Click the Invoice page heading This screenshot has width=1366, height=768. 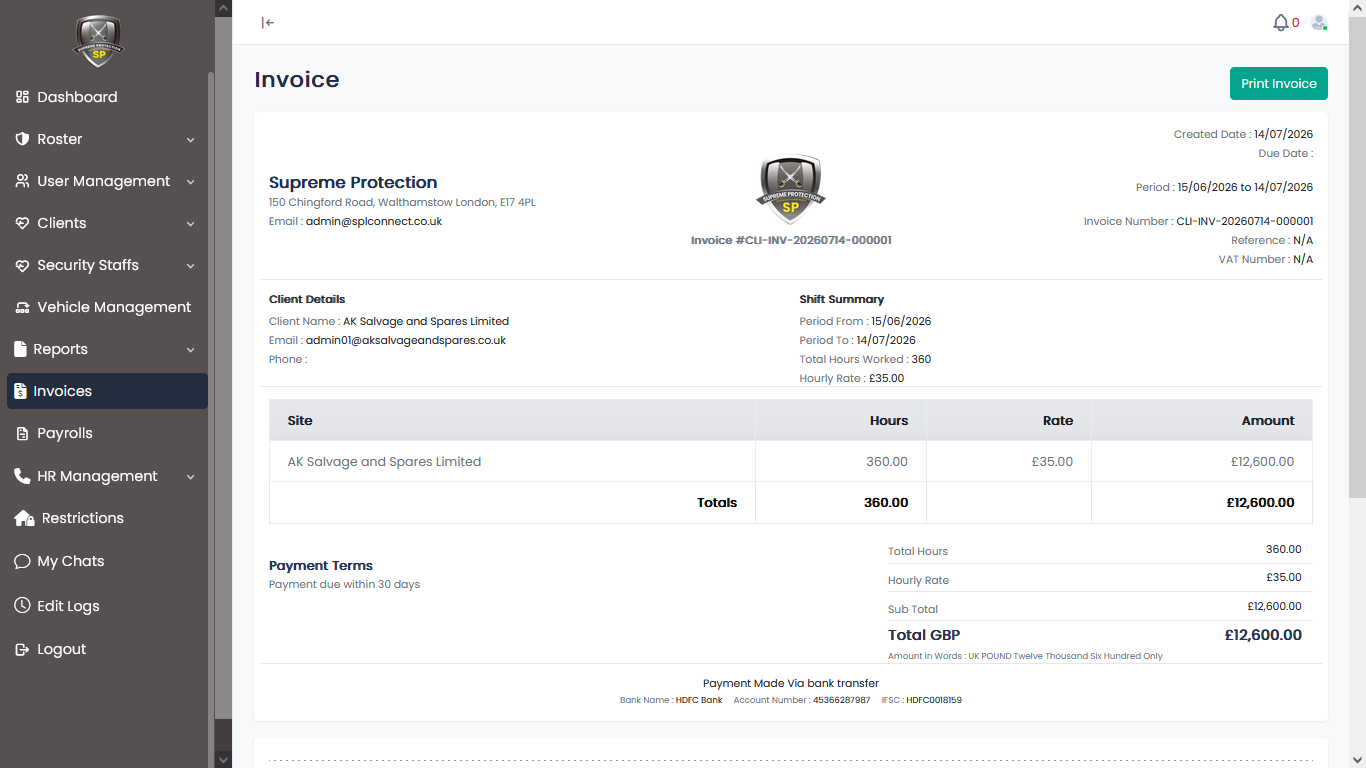(x=297, y=80)
